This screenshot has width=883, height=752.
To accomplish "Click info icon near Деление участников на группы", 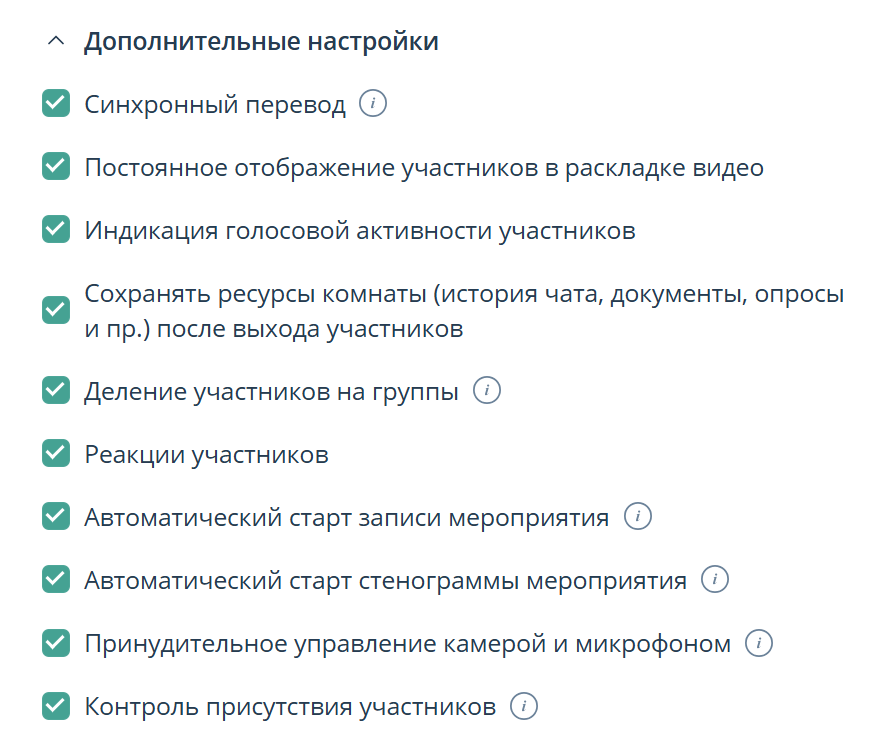I will [487, 391].
